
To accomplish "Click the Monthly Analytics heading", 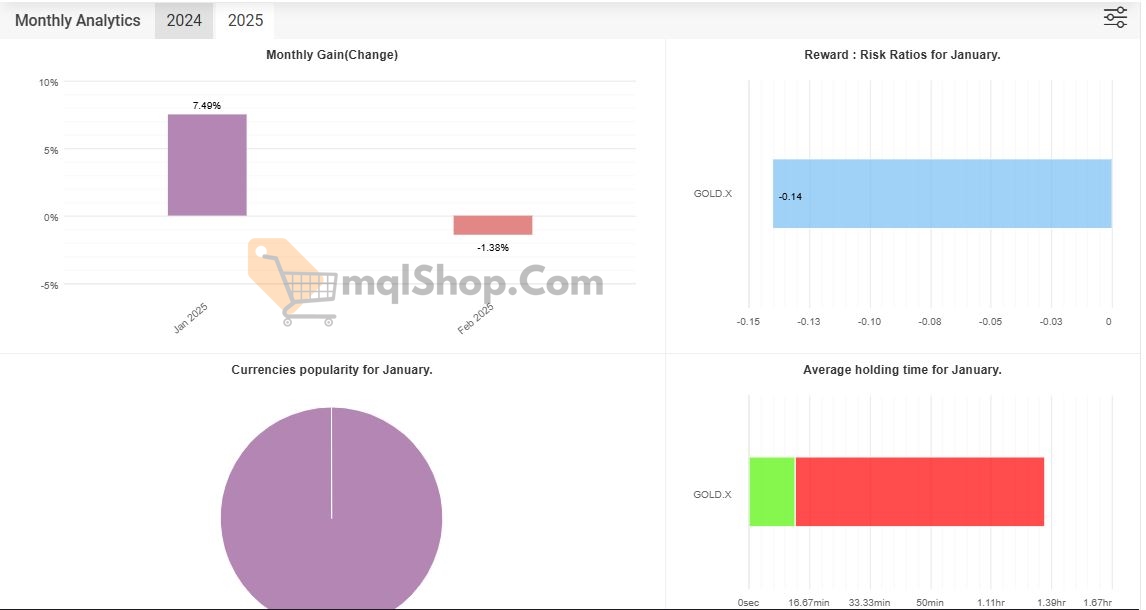I will (78, 20).
